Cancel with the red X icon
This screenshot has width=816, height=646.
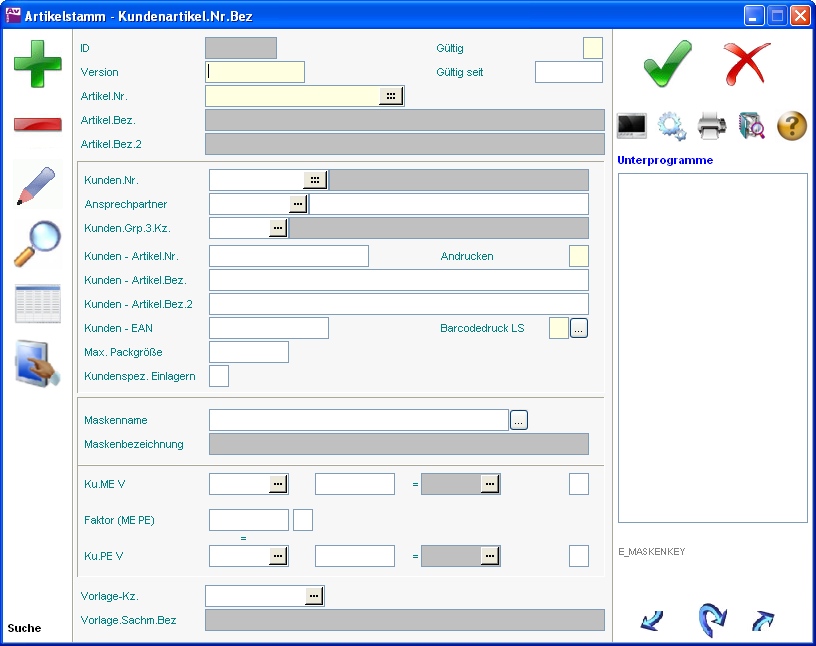(x=746, y=63)
